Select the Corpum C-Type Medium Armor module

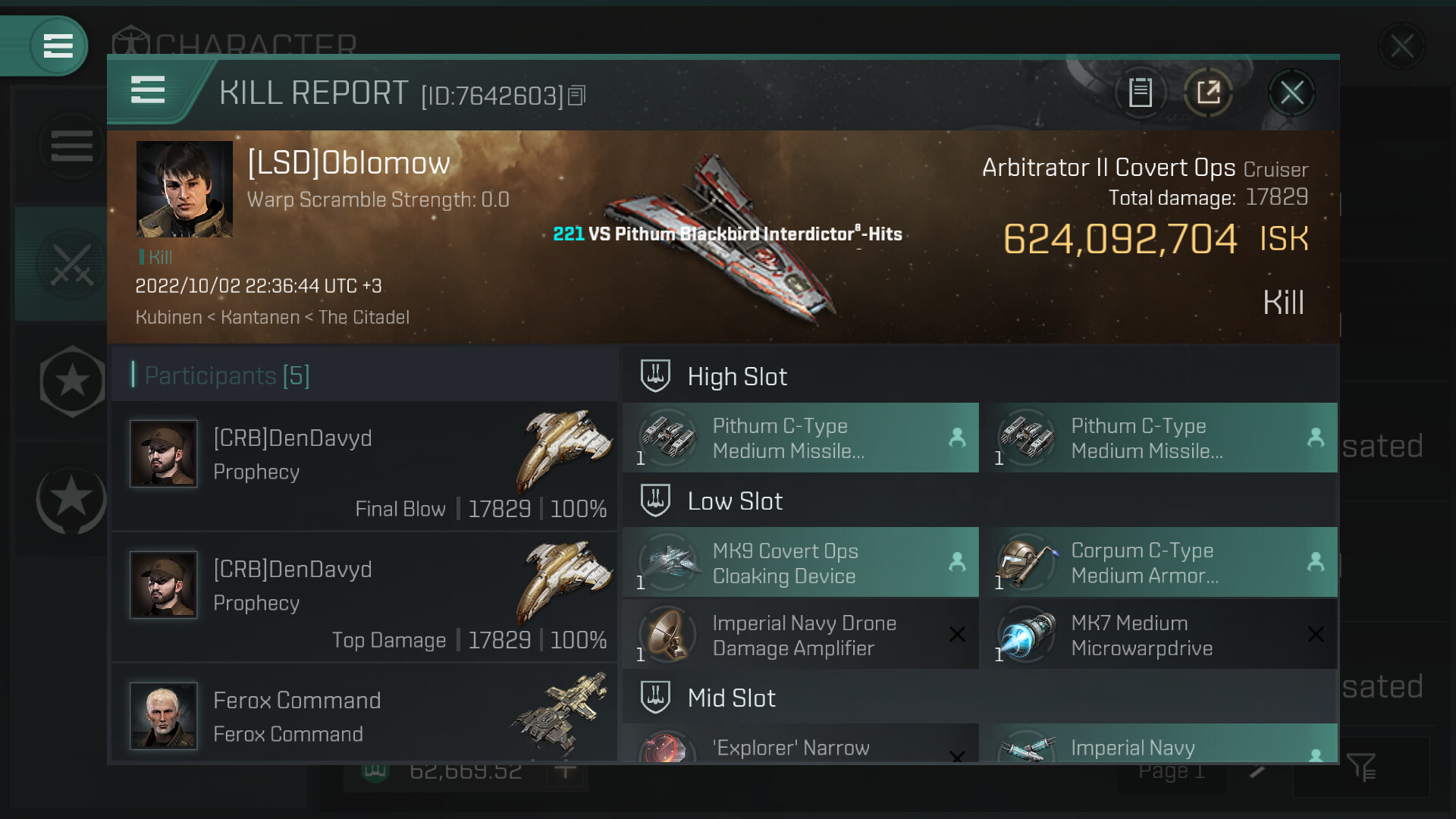(x=1159, y=562)
